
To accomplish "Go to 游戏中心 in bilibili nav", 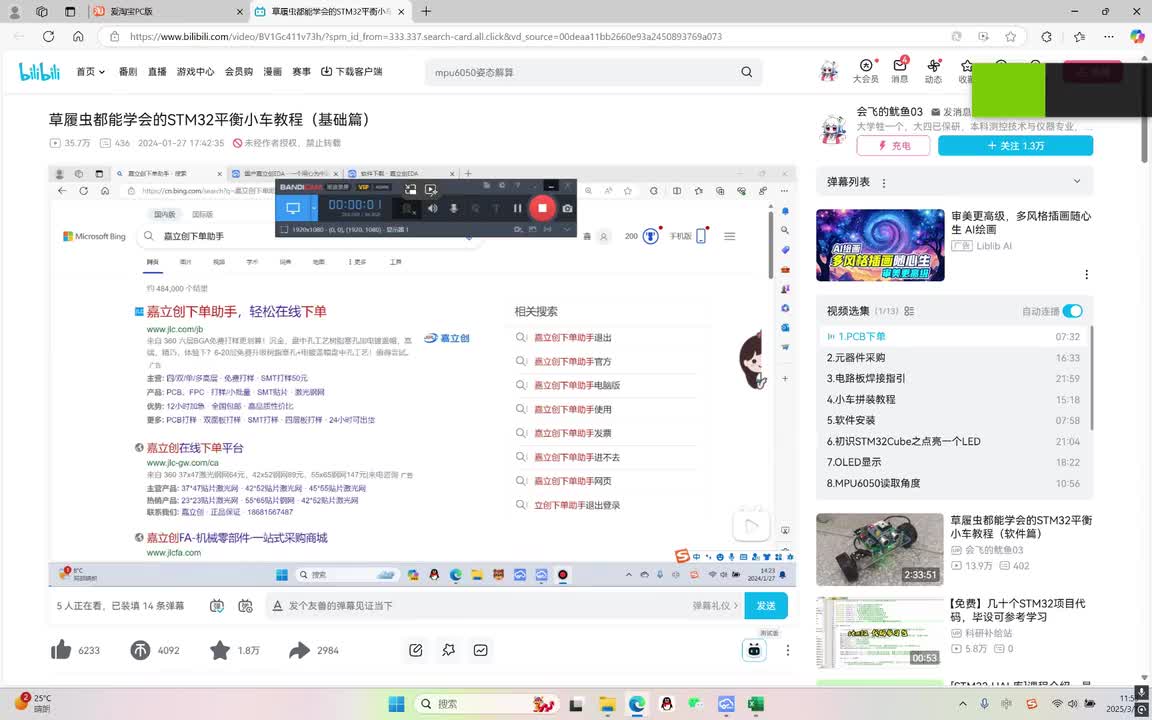I will [195, 71].
